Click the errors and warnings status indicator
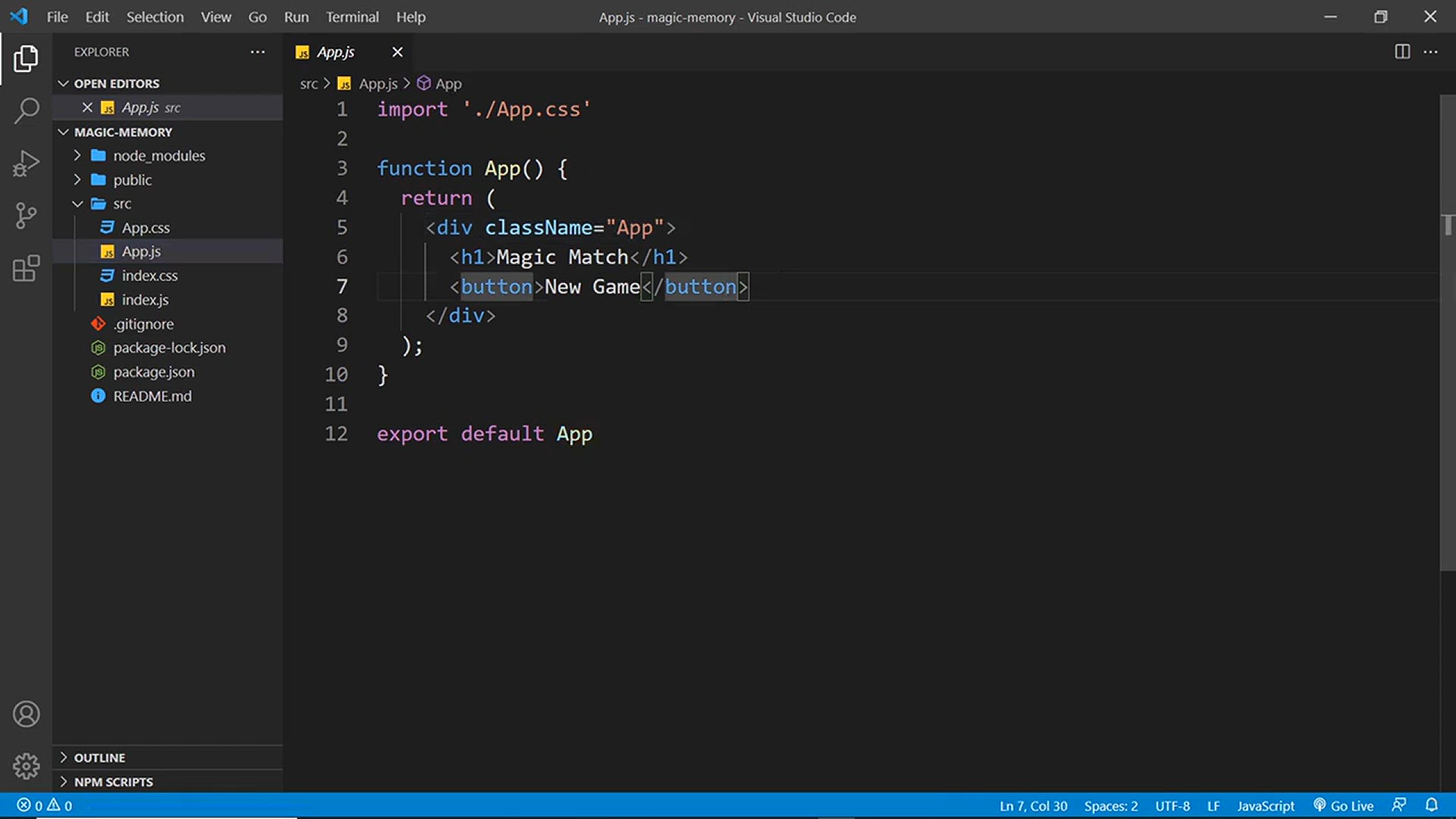The width and height of the screenshot is (1456, 819). point(45,805)
